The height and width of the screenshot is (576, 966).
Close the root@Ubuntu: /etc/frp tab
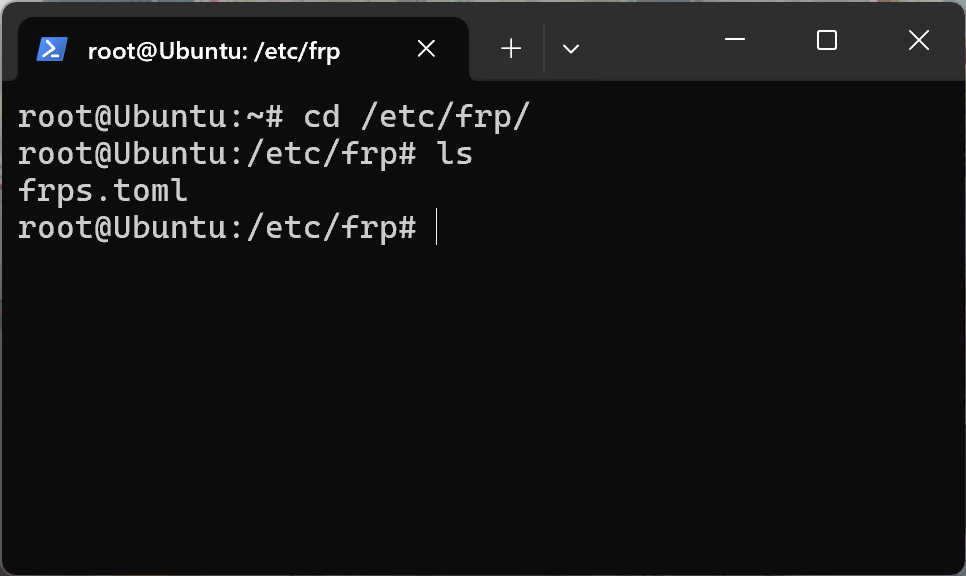click(426, 49)
